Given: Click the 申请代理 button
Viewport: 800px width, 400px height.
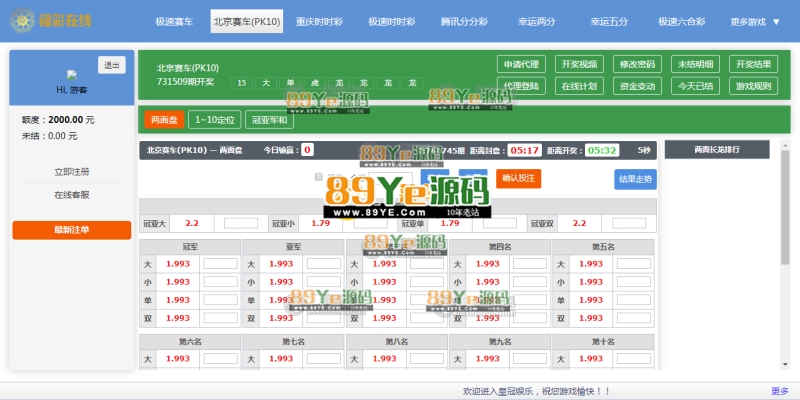Looking at the screenshot, I should point(521,64).
